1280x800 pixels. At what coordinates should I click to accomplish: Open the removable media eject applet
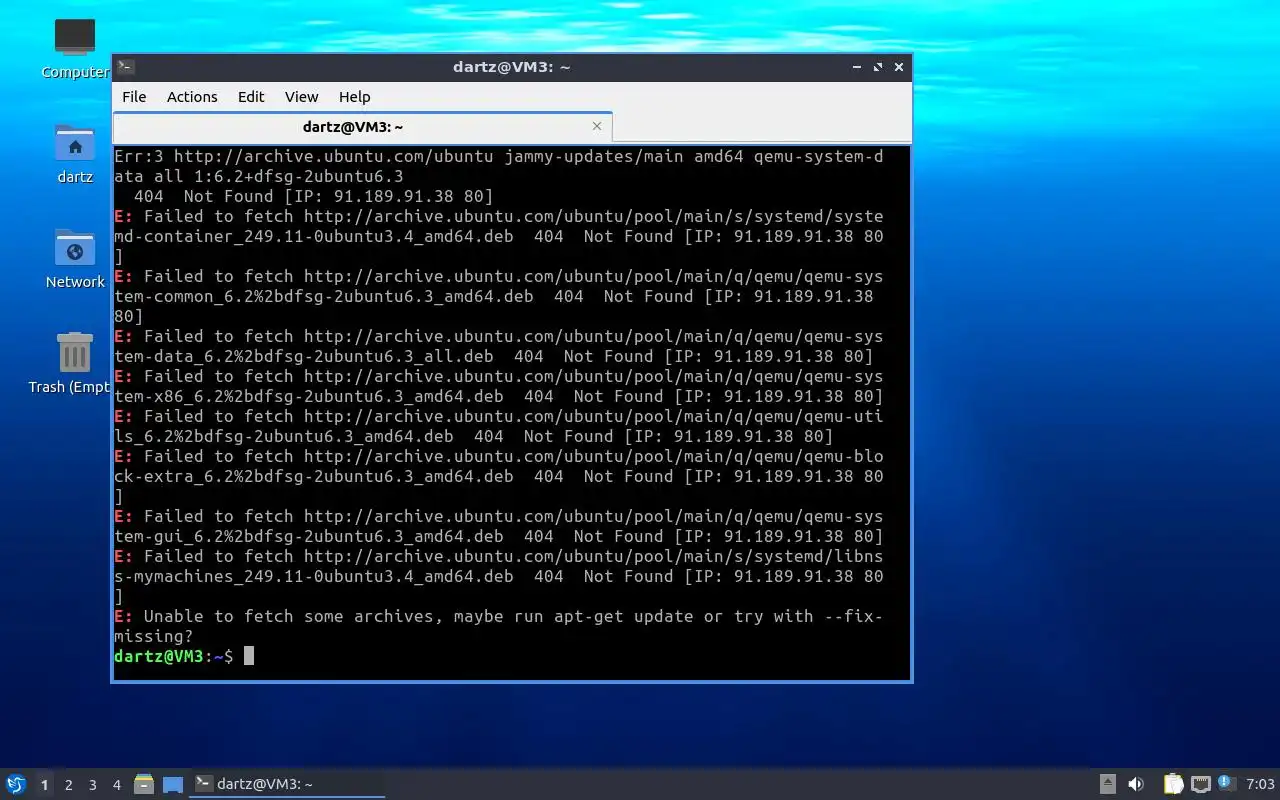pos(1108,784)
